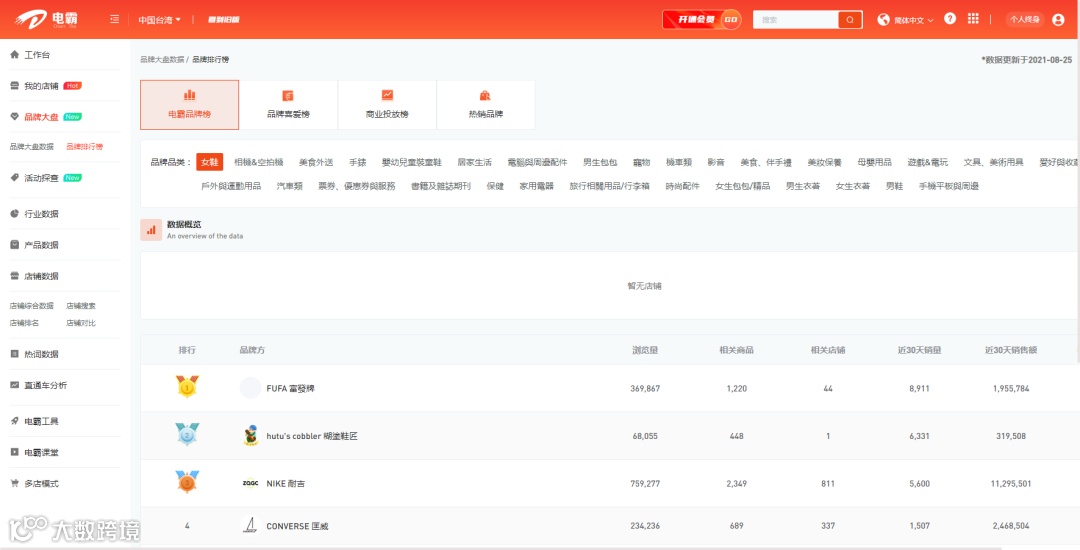Switch to the 热销品牌 tab
The width and height of the screenshot is (1080, 550).
click(486, 105)
